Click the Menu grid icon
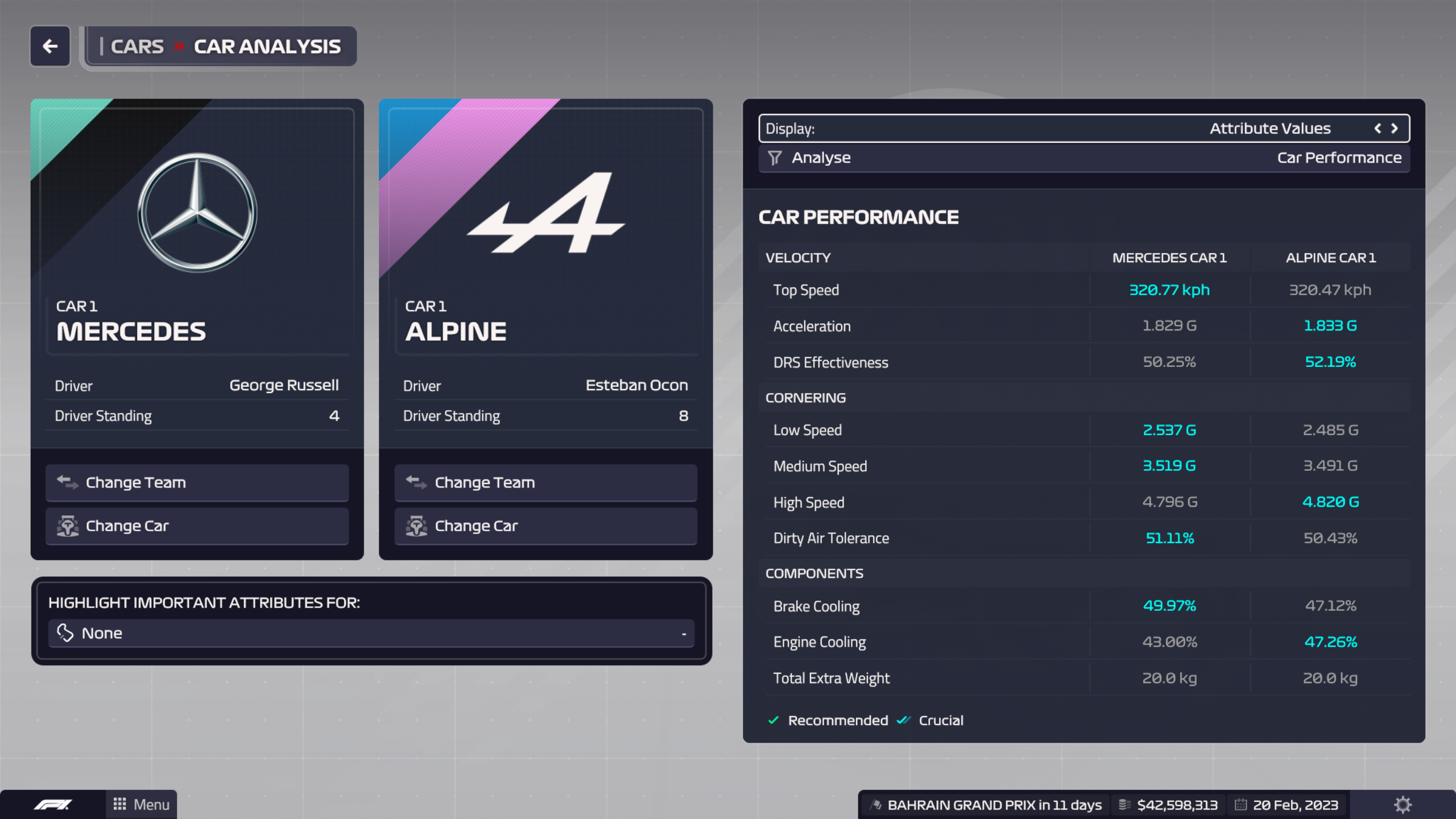1456x819 pixels. (x=119, y=804)
